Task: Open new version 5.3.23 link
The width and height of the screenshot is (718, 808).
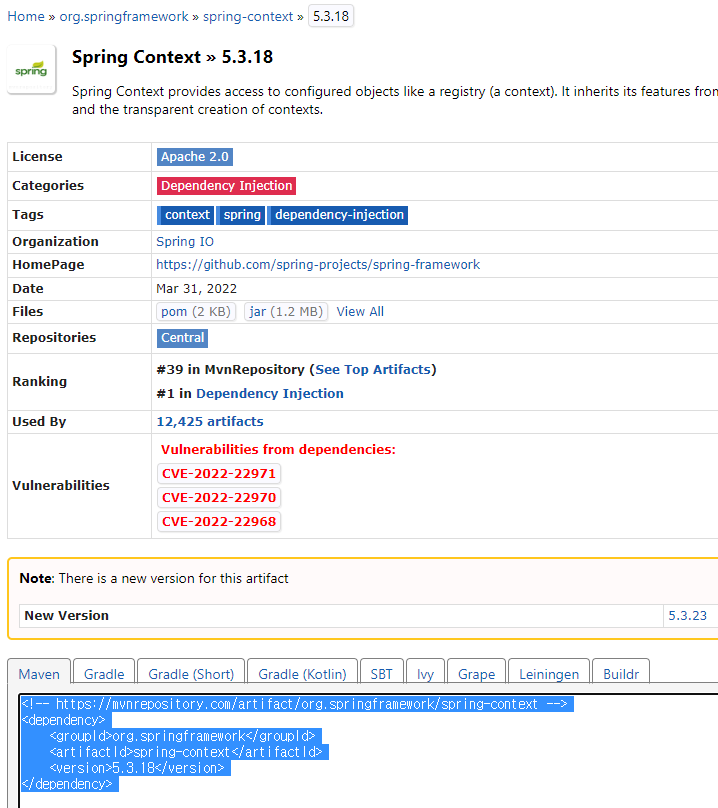Action: coord(688,616)
